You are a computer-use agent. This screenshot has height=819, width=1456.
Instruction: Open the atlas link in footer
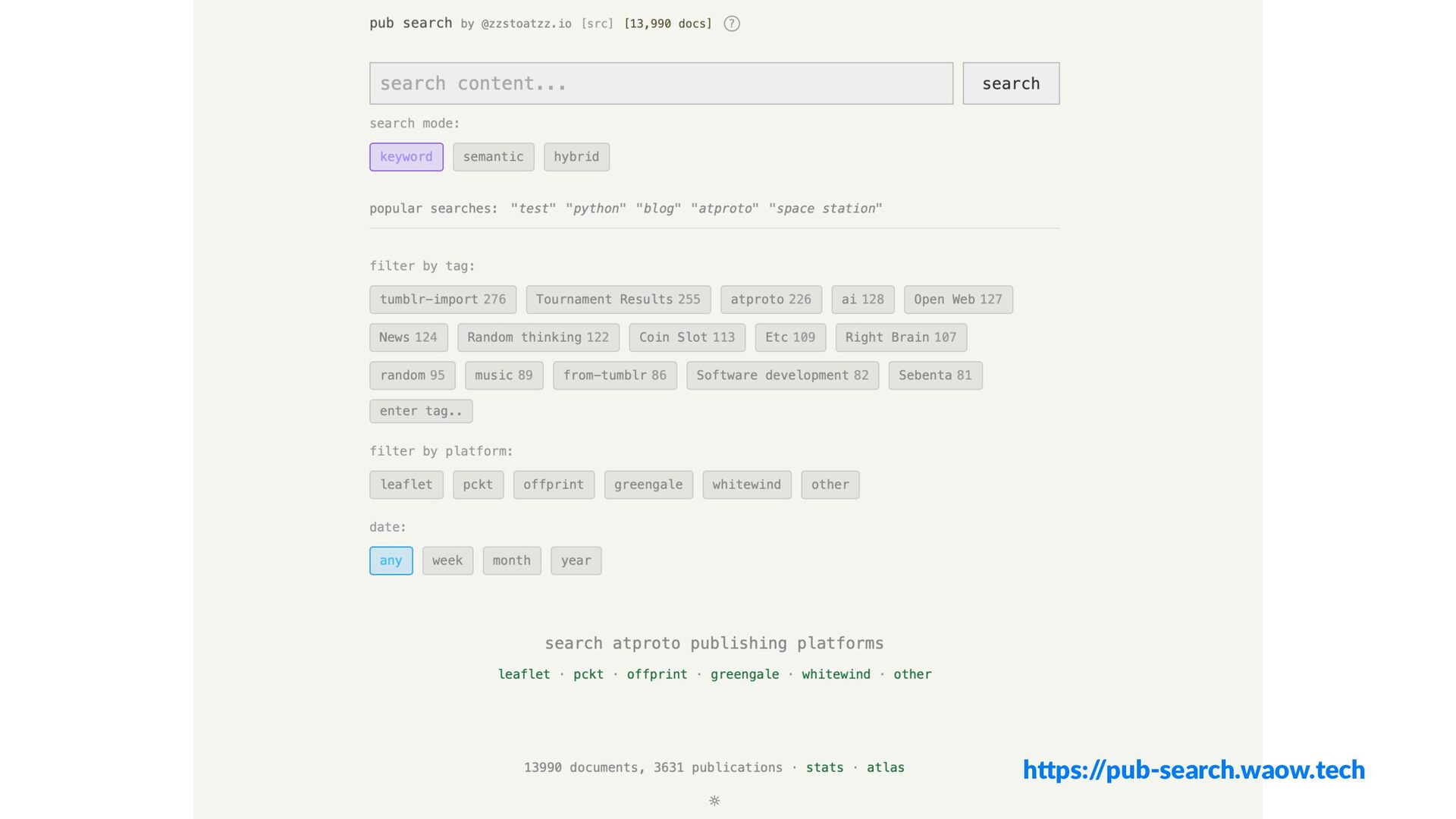[x=885, y=767]
